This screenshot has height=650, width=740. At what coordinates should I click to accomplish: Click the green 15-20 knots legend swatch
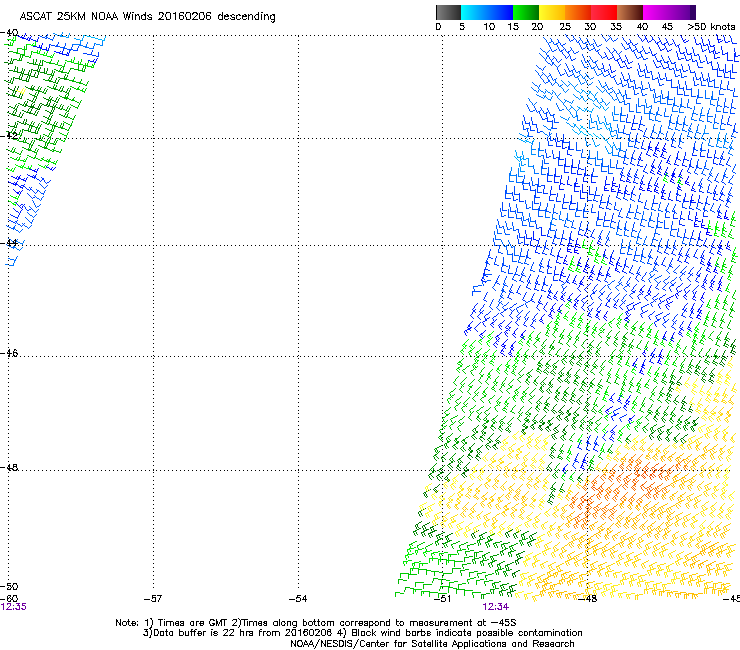click(526, 12)
